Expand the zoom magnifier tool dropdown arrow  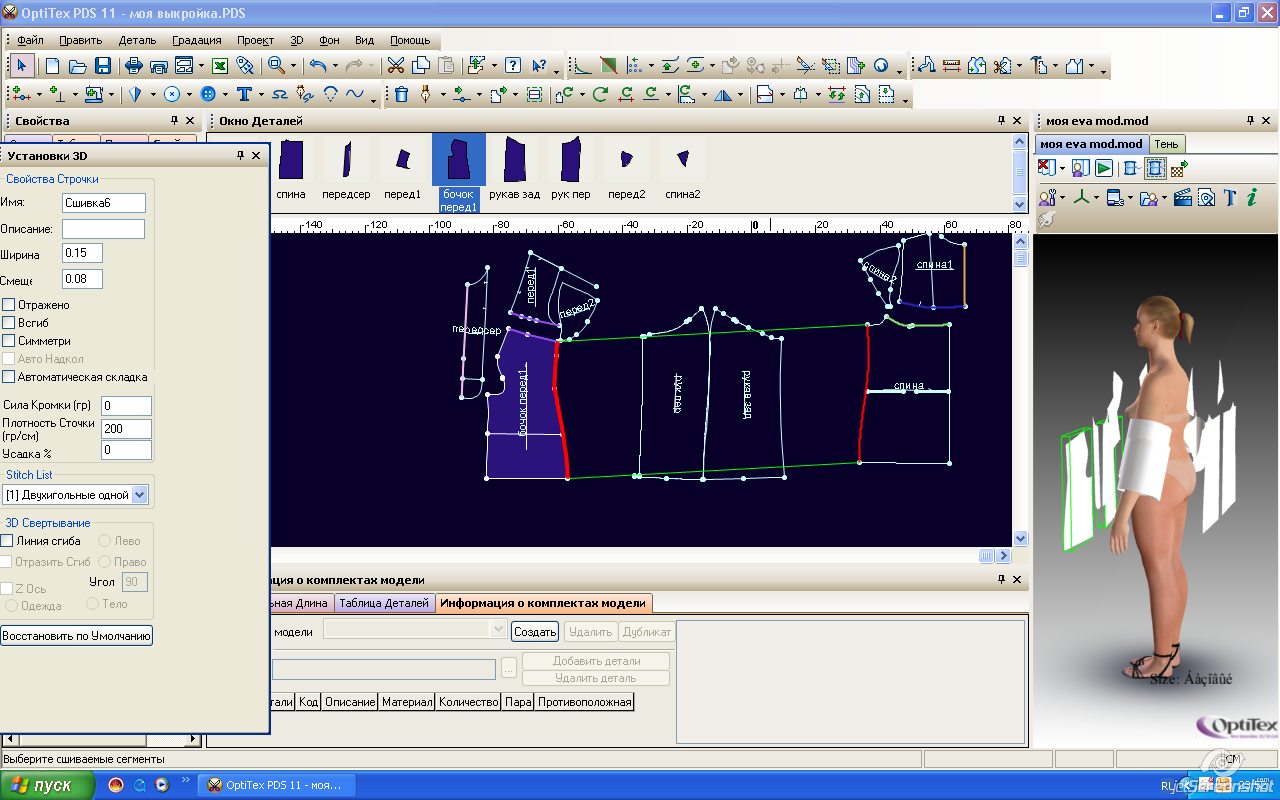[x=293, y=66]
